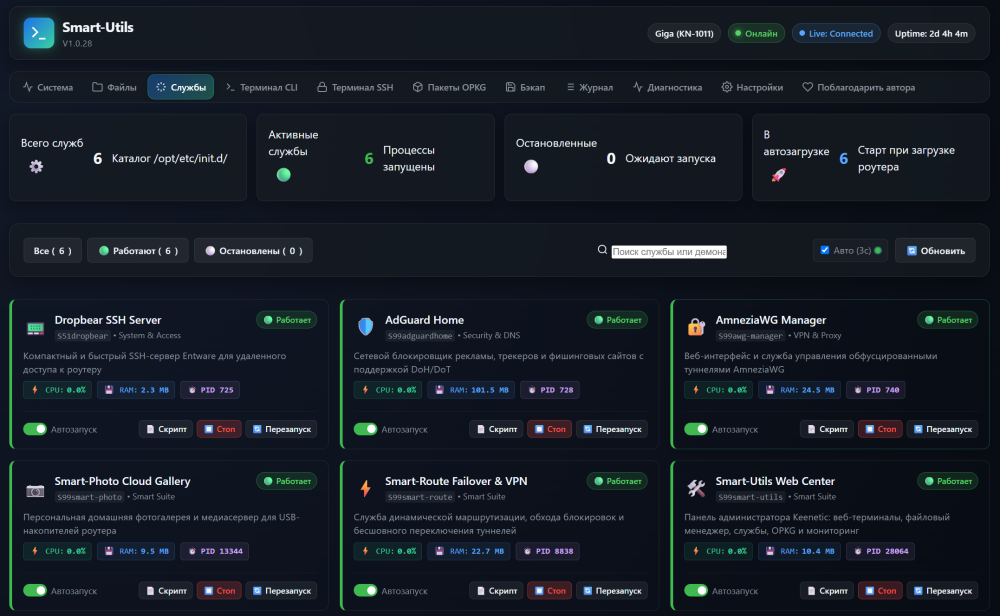Stop the Dropbear SSH Server service

[x=219, y=429]
